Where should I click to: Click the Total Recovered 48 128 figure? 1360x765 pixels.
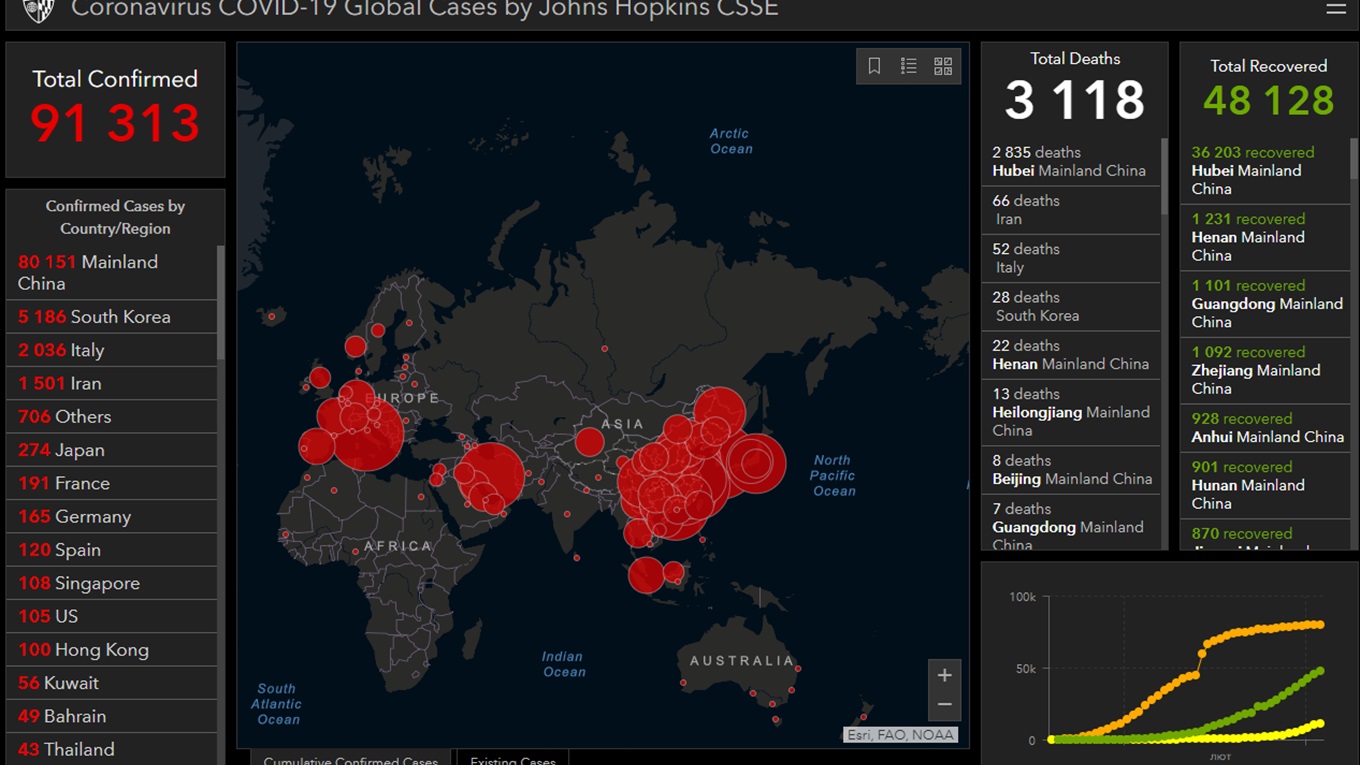1269,101
